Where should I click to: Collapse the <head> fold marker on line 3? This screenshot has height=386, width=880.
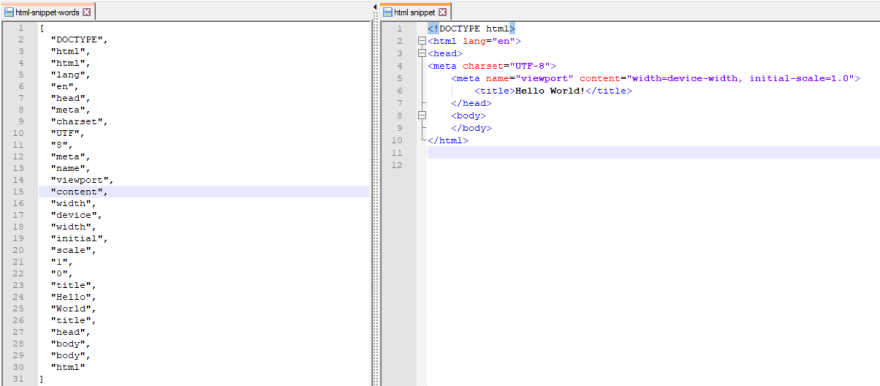422,53
